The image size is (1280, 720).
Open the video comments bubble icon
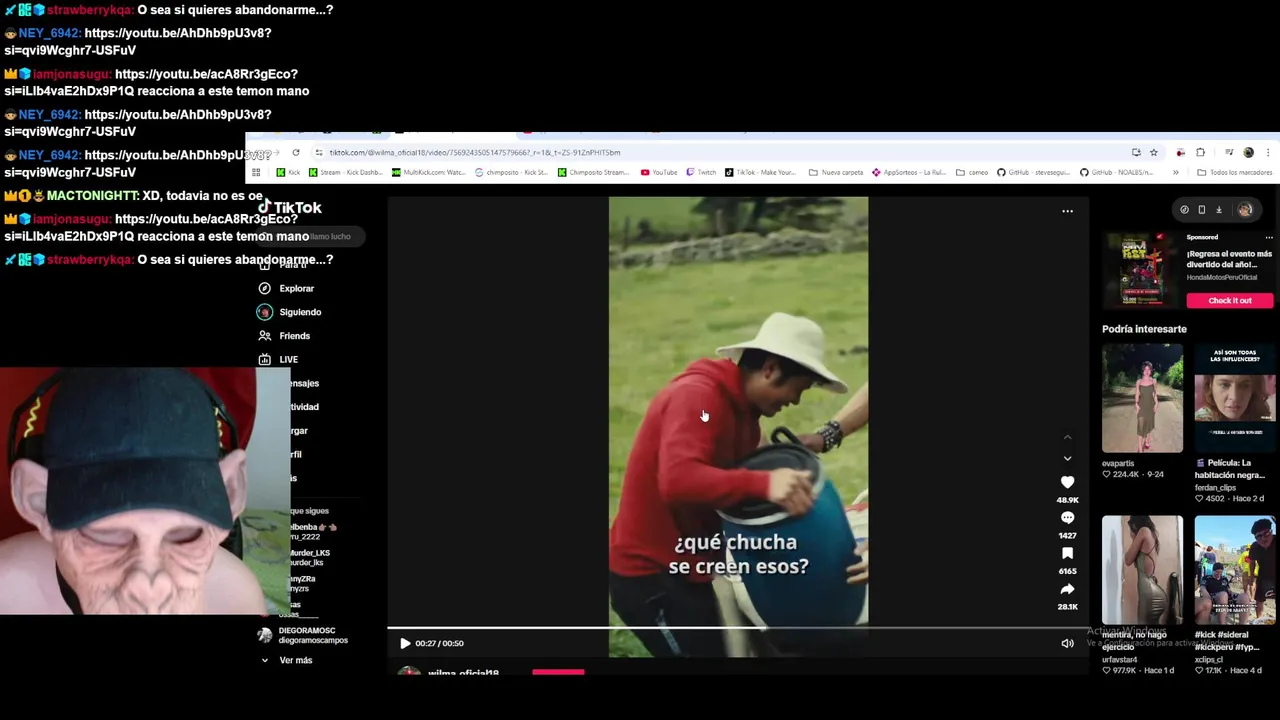point(1067,518)
